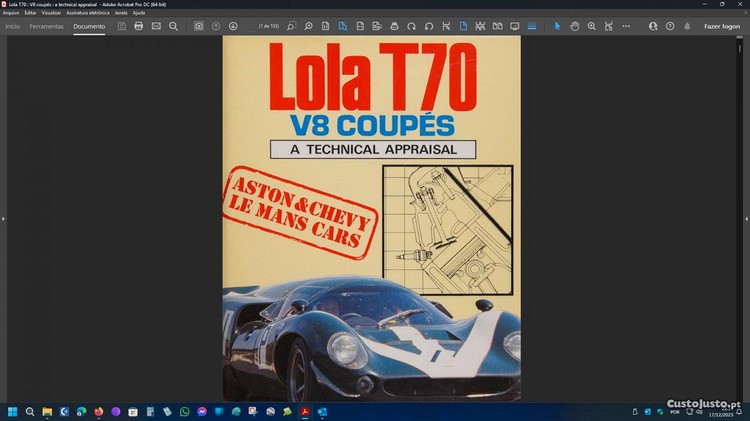The height and width of the screenshot is (421, 750).
Task: Click the Save (floppy disk) icon
Action: (x=122, y=26)
